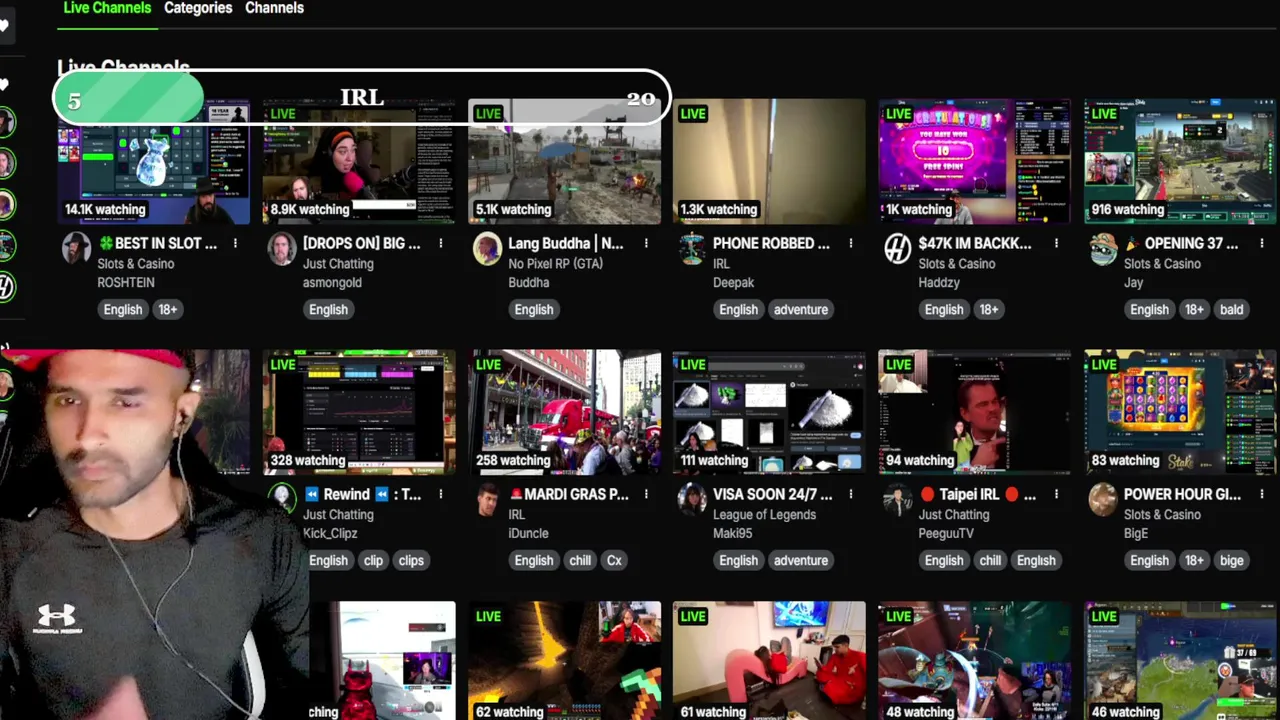Screen dimensions: 1280x720
Task: Open options menu for VISA SOON 24/7 stream
Action: point(851,494)
